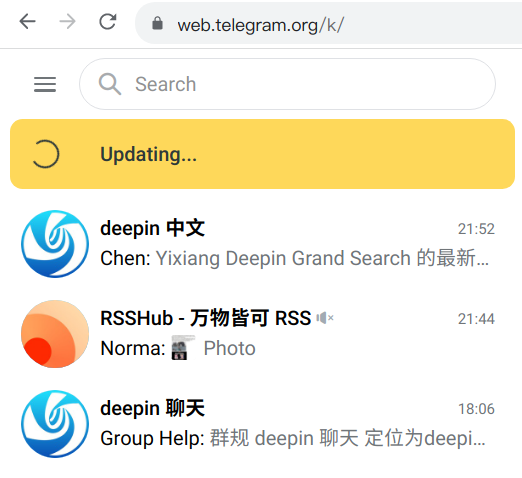Select the web.telegram.org/k/ address bar

tap(328, 23)
